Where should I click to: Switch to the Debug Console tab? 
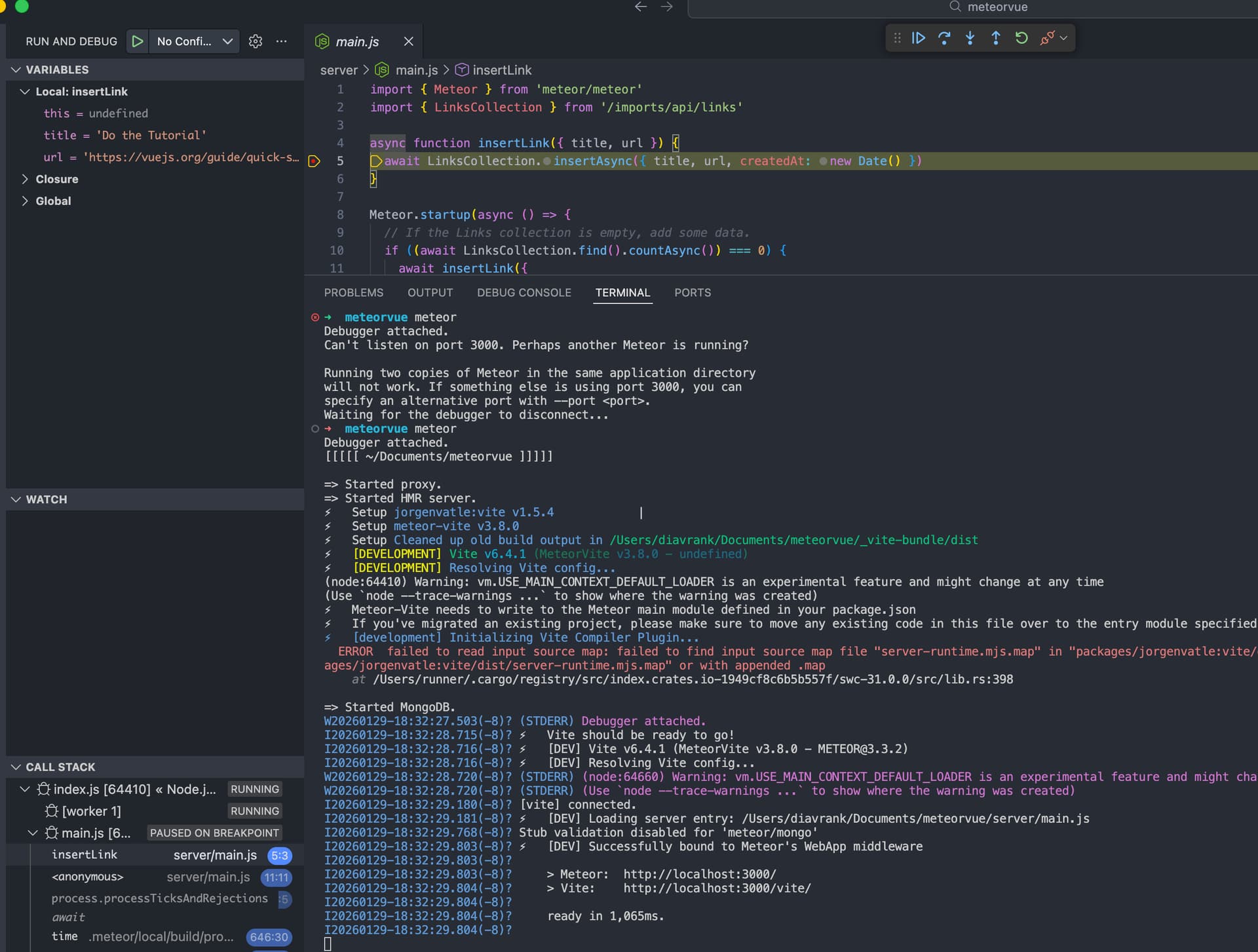pos(524,293)
